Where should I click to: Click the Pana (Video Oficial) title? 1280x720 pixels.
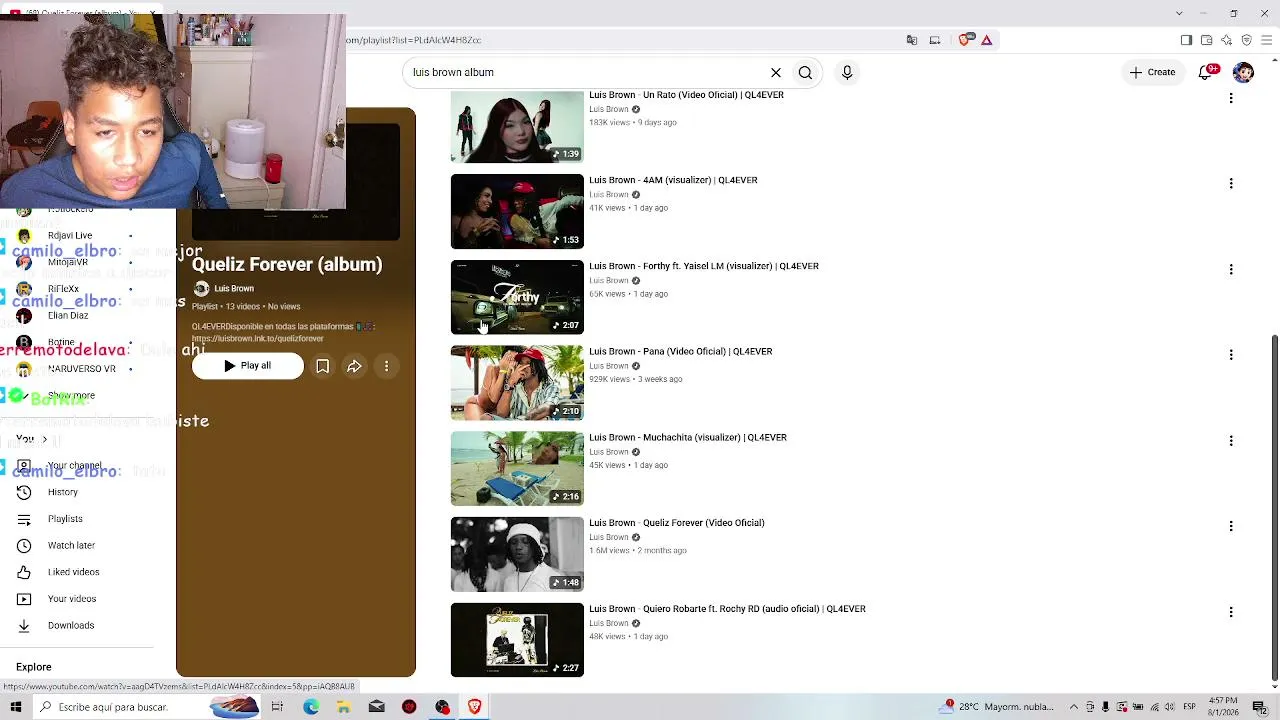(680, 352)
